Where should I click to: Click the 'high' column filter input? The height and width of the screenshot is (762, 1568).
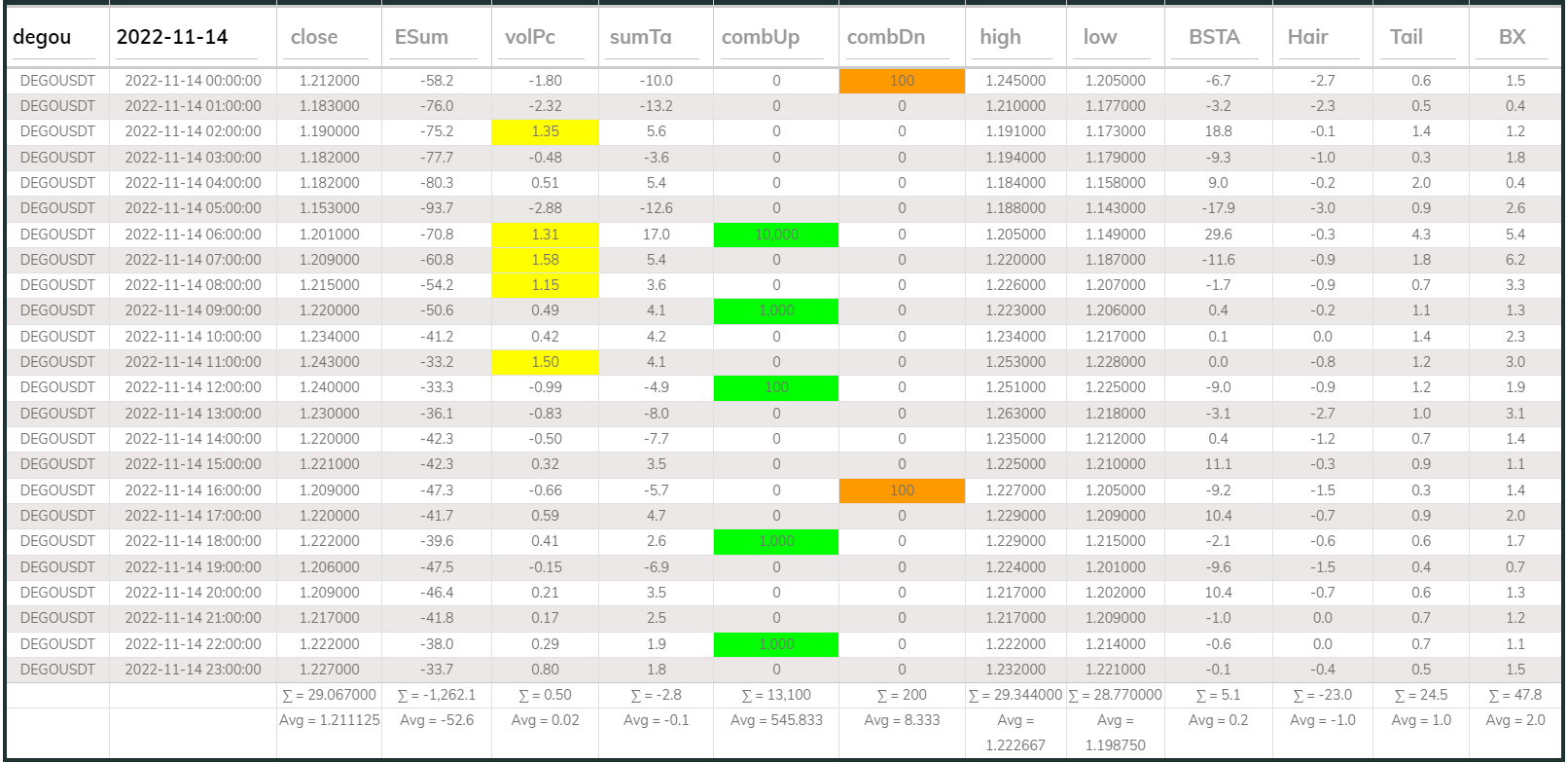point(1015,38)
